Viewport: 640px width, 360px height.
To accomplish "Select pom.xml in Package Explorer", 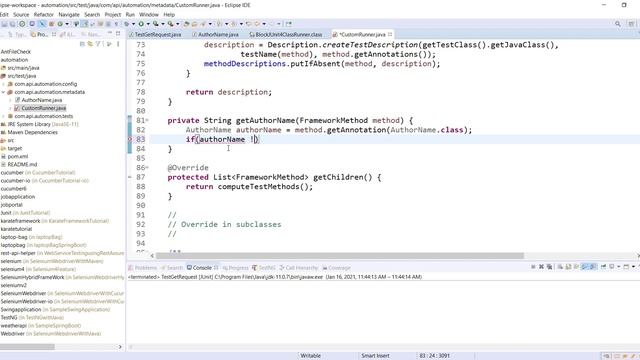I will pos(18,156).
